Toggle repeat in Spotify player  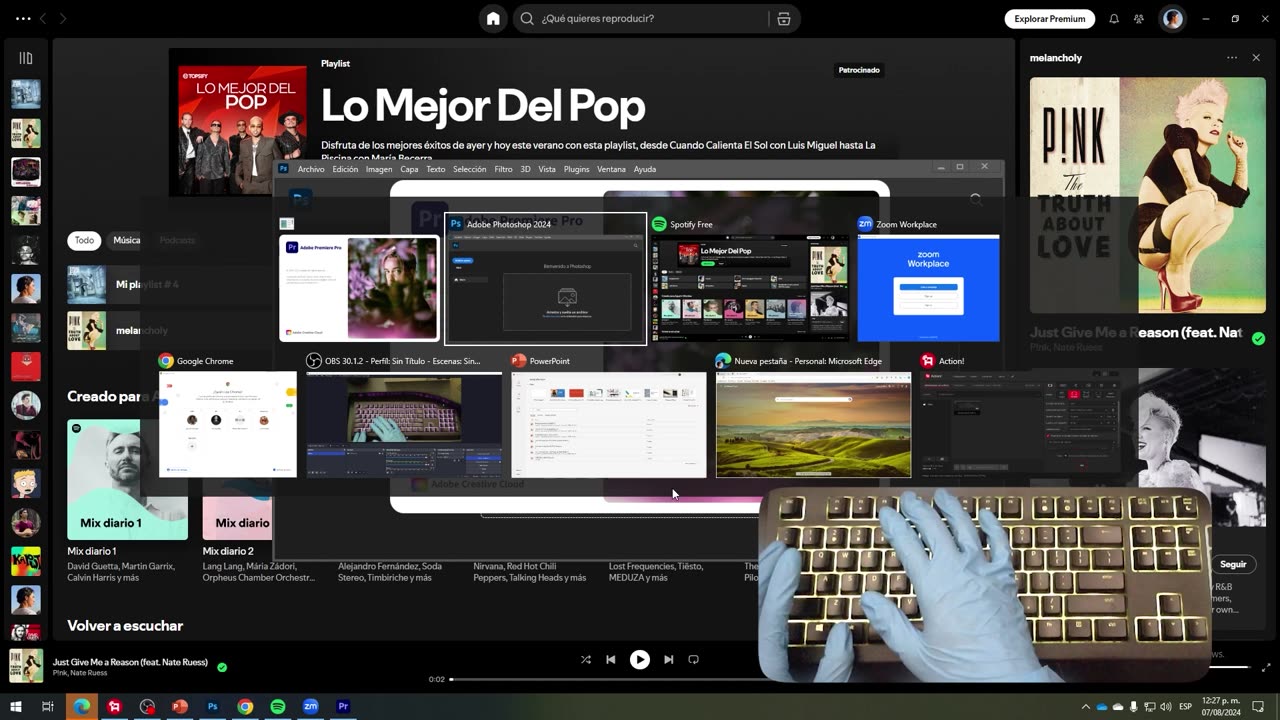tap(693, 659)
